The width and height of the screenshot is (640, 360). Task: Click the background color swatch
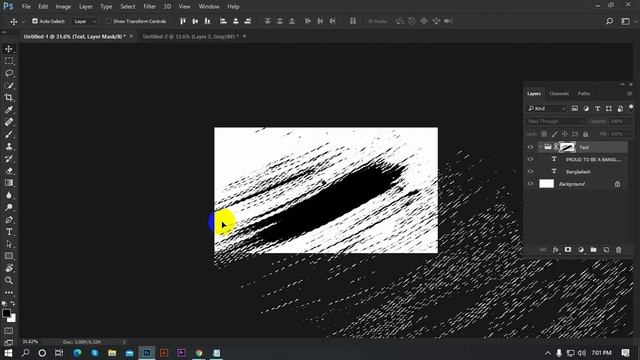pyautogui.click(x=13, y=318)
